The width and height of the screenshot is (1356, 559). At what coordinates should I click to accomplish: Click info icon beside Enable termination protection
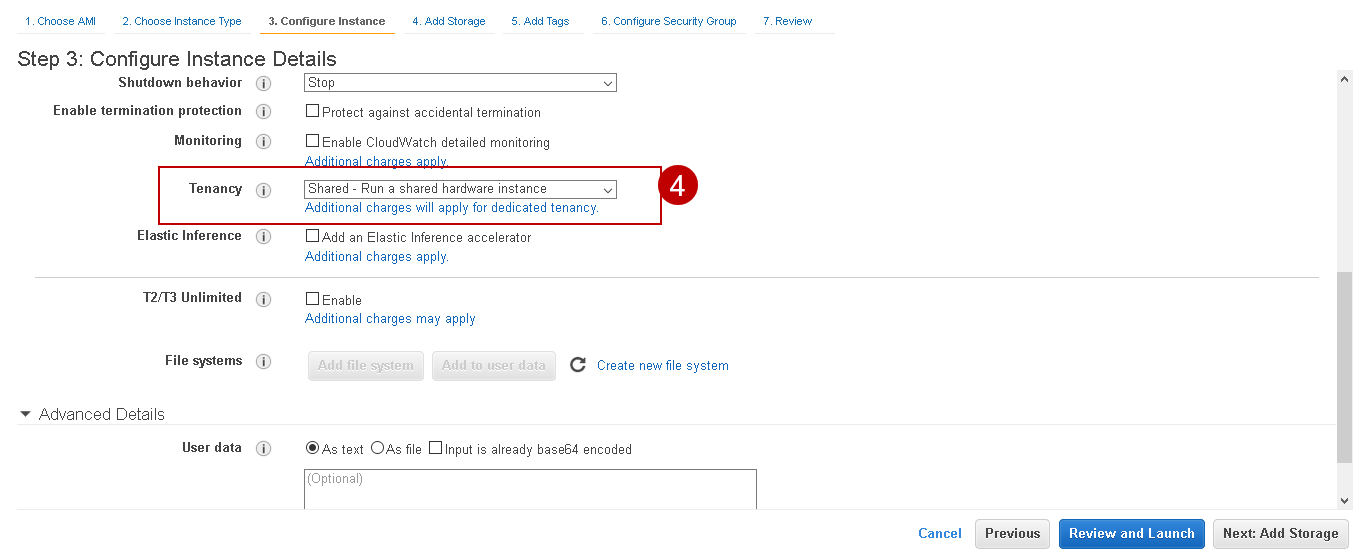(264, 111)
